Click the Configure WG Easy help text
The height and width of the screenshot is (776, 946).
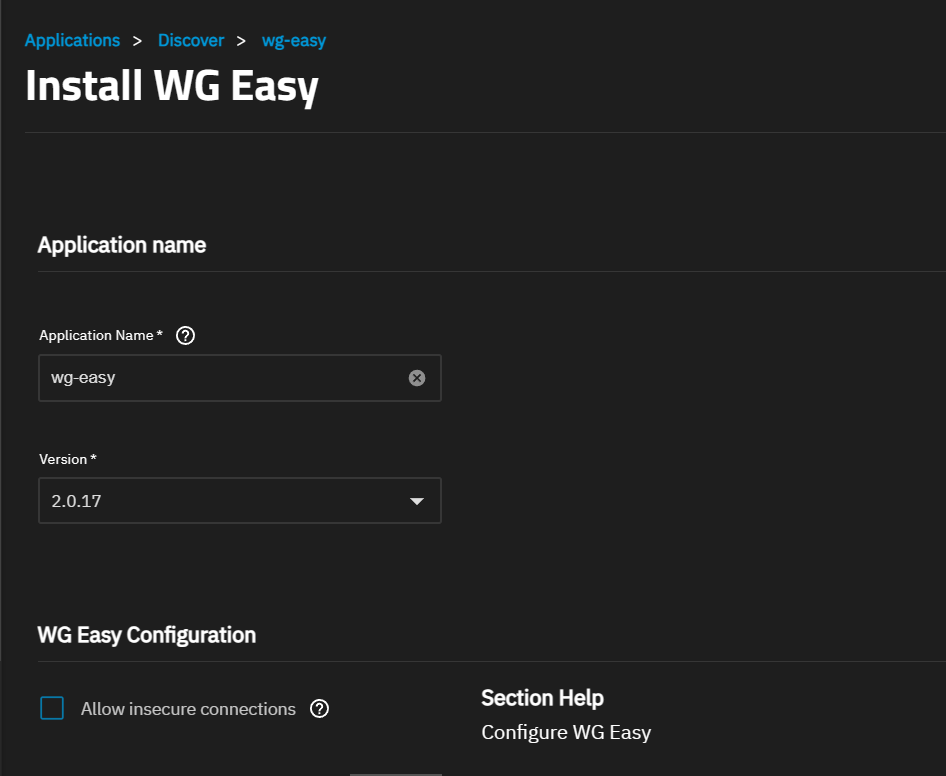tap(566, 732)
